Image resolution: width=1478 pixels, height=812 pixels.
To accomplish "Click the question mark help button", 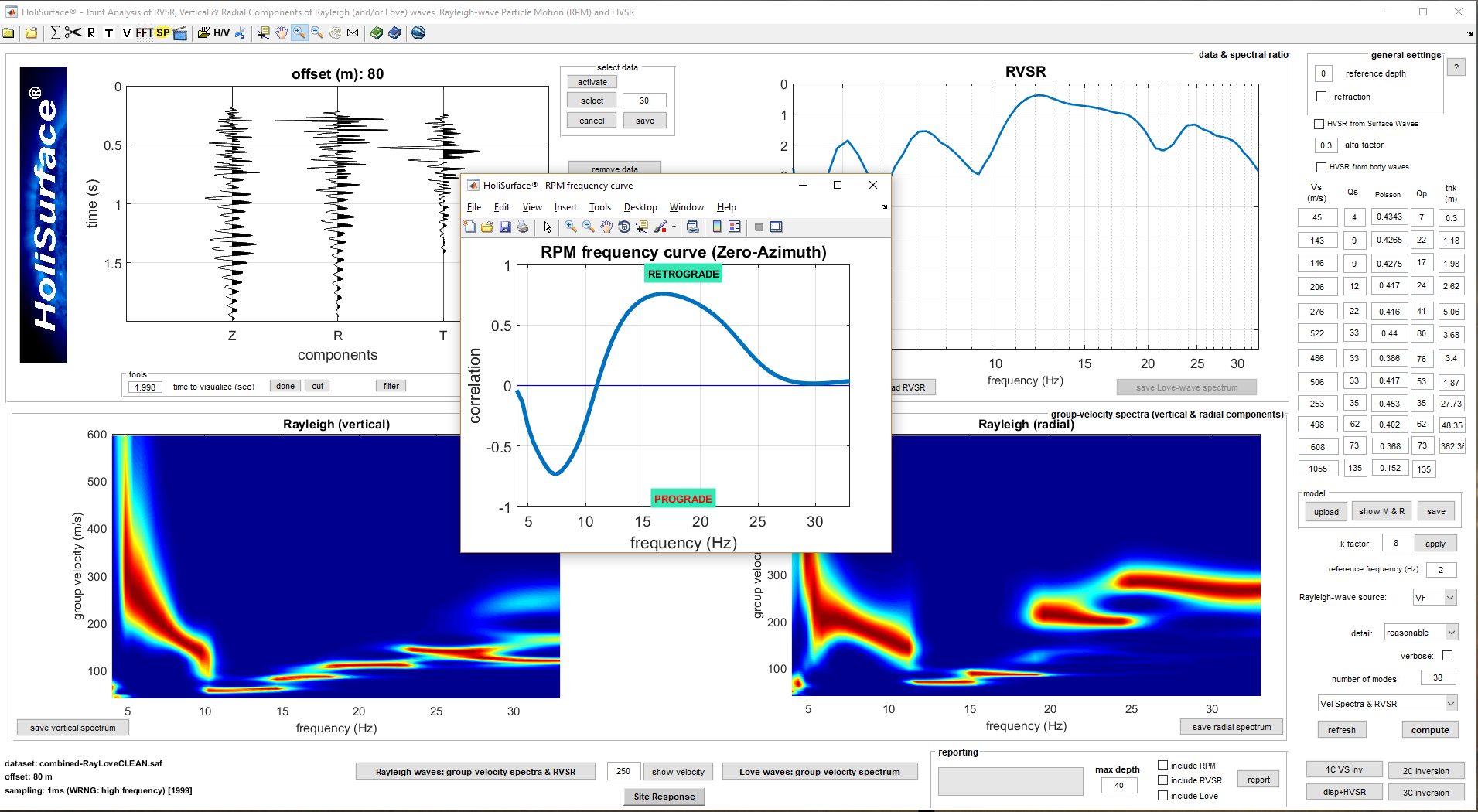I will pyautogui.click(x=1456, y=67).
